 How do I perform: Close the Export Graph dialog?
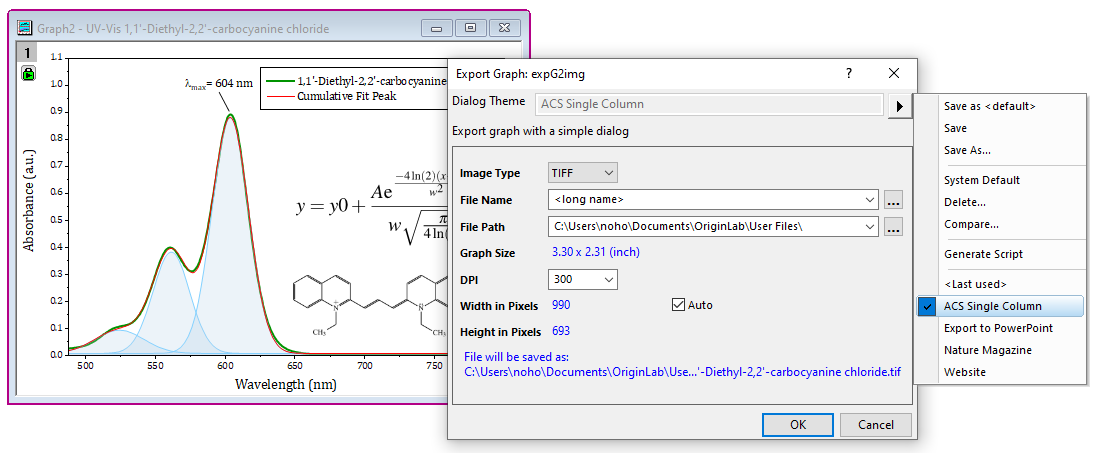click(893, 74)
